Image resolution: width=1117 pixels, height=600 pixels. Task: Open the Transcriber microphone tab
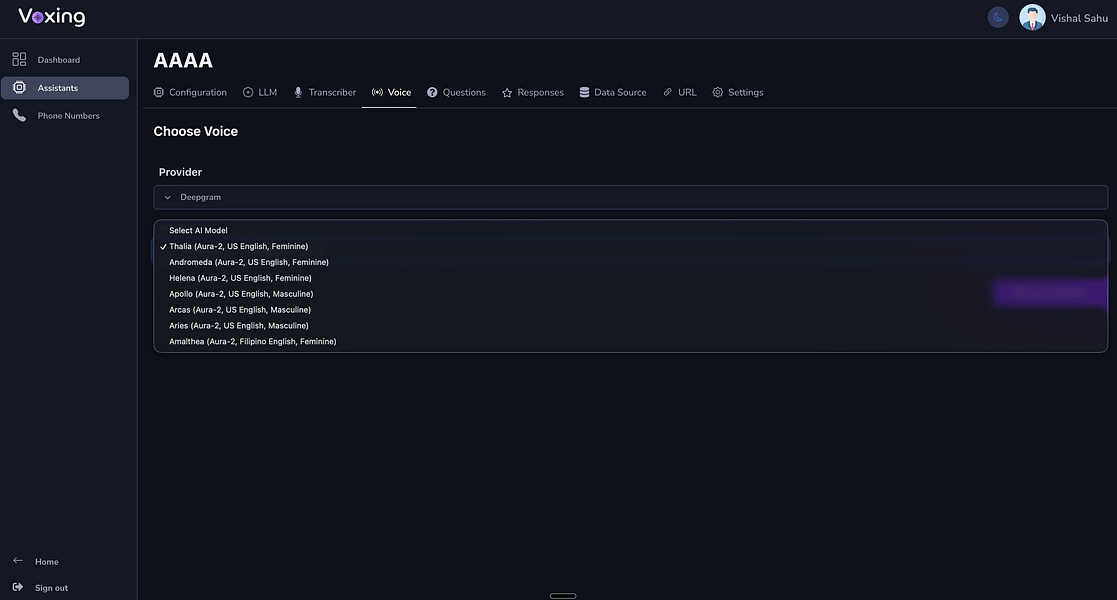click(324, 93)
